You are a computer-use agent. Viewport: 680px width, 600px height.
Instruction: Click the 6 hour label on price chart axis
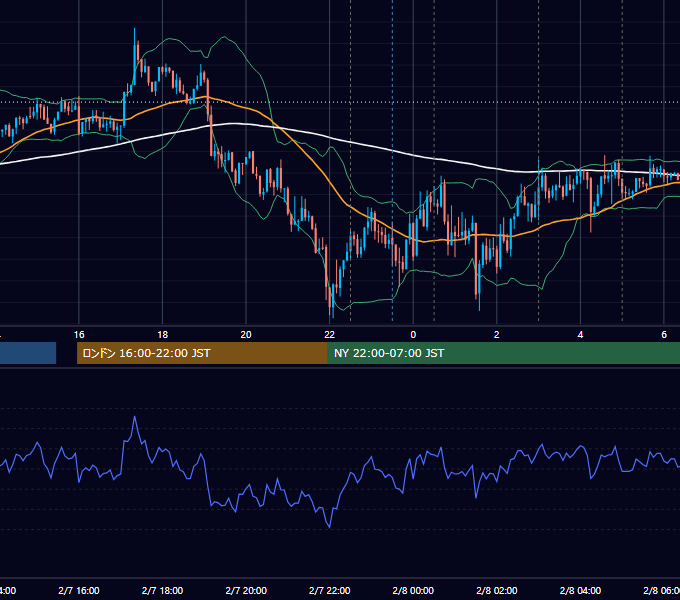tap(664, 335)
